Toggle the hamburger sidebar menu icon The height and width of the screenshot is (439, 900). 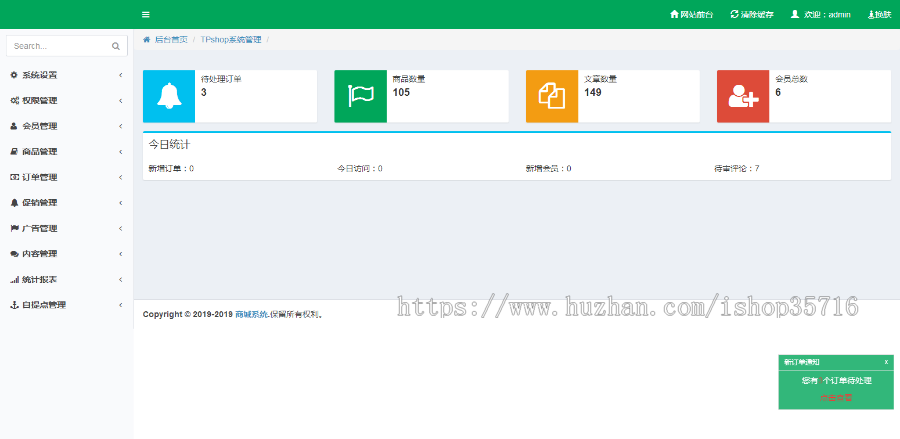tap(146, 14)
